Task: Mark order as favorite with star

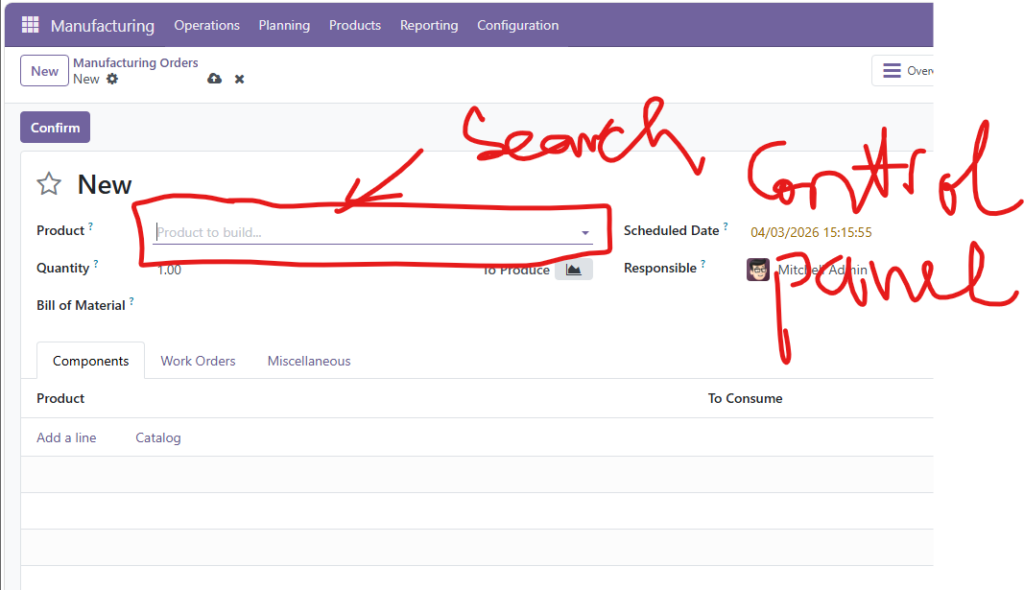Action: [49, 184]
